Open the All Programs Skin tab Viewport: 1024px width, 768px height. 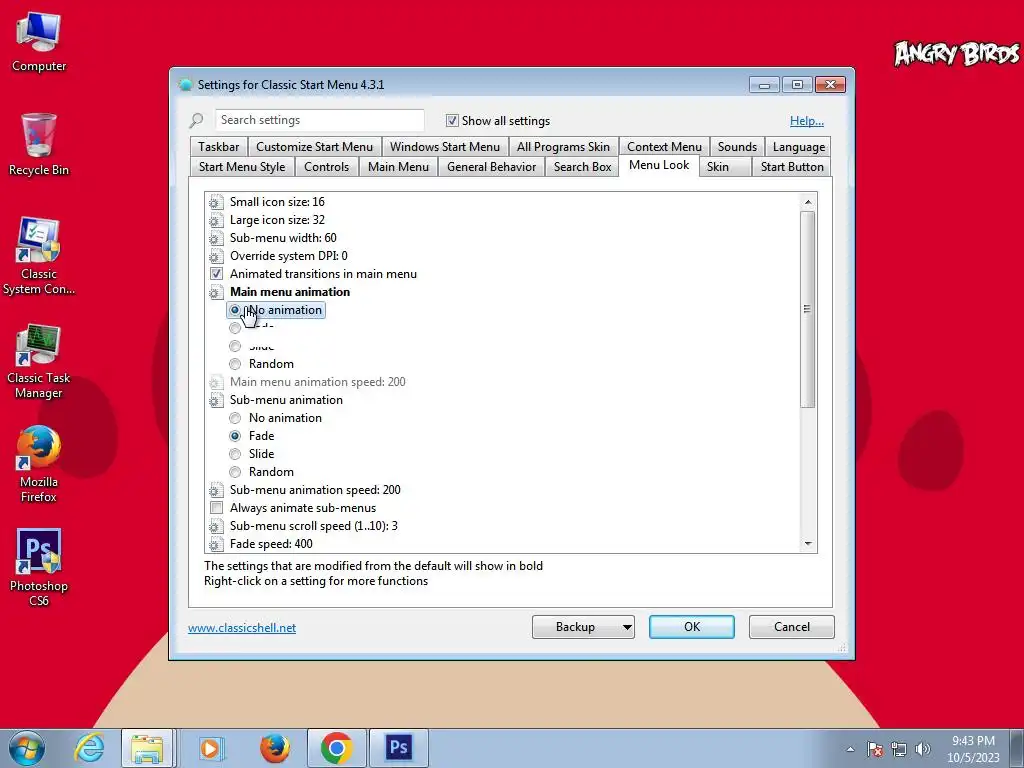click(x=563, y=147)
